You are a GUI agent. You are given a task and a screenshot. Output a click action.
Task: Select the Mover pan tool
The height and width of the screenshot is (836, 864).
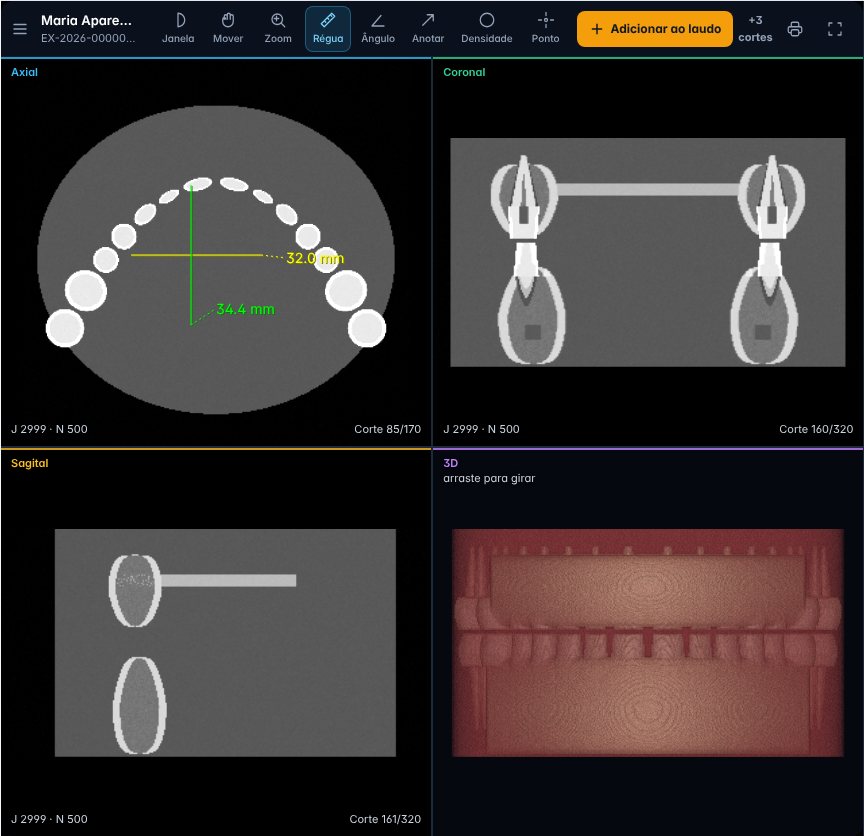pyautogui.click(x=228, y=29)
